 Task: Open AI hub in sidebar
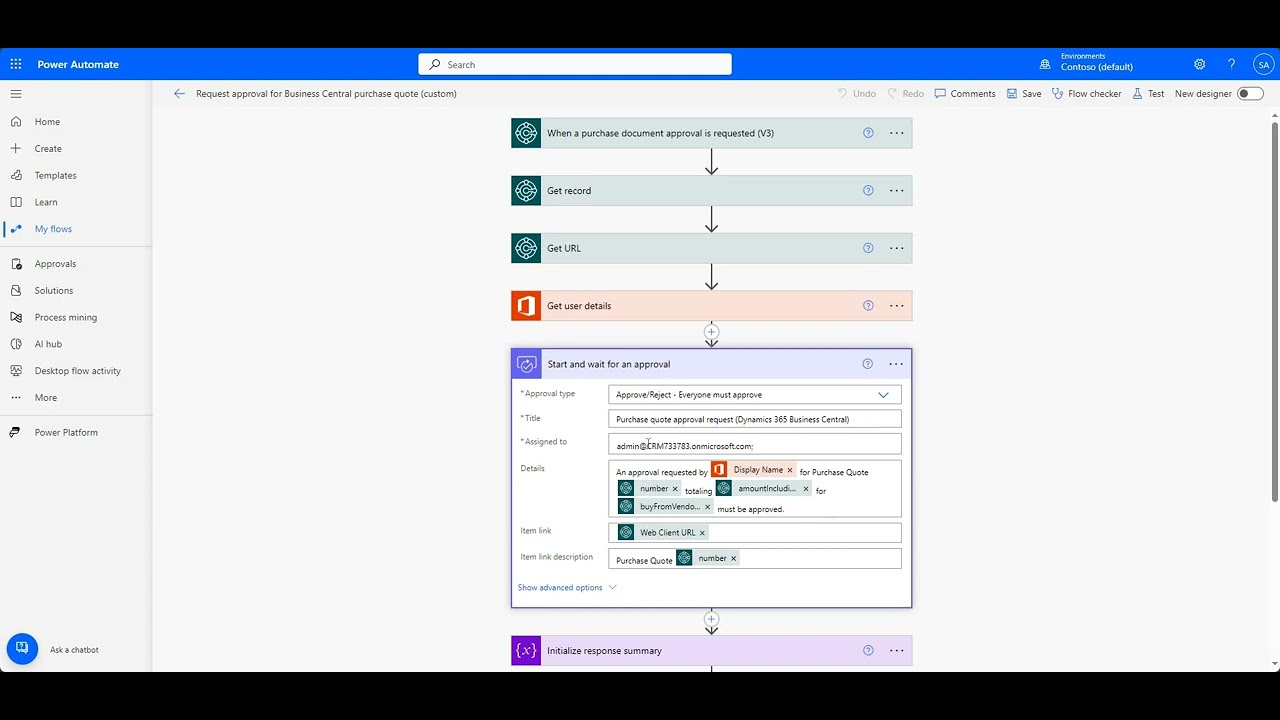coord(48,344)
